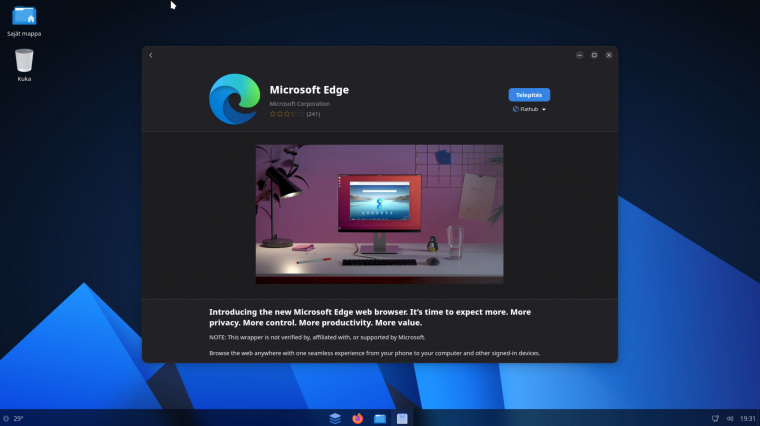Open the stacked layers launcher in taskbar
Viewport: 760px width, 426px height.
click(335, 418)
